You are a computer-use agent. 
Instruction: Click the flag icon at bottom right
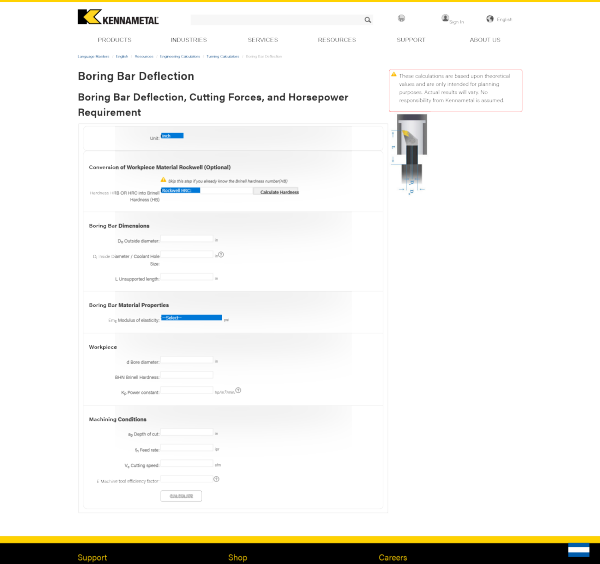pos(578,551)
